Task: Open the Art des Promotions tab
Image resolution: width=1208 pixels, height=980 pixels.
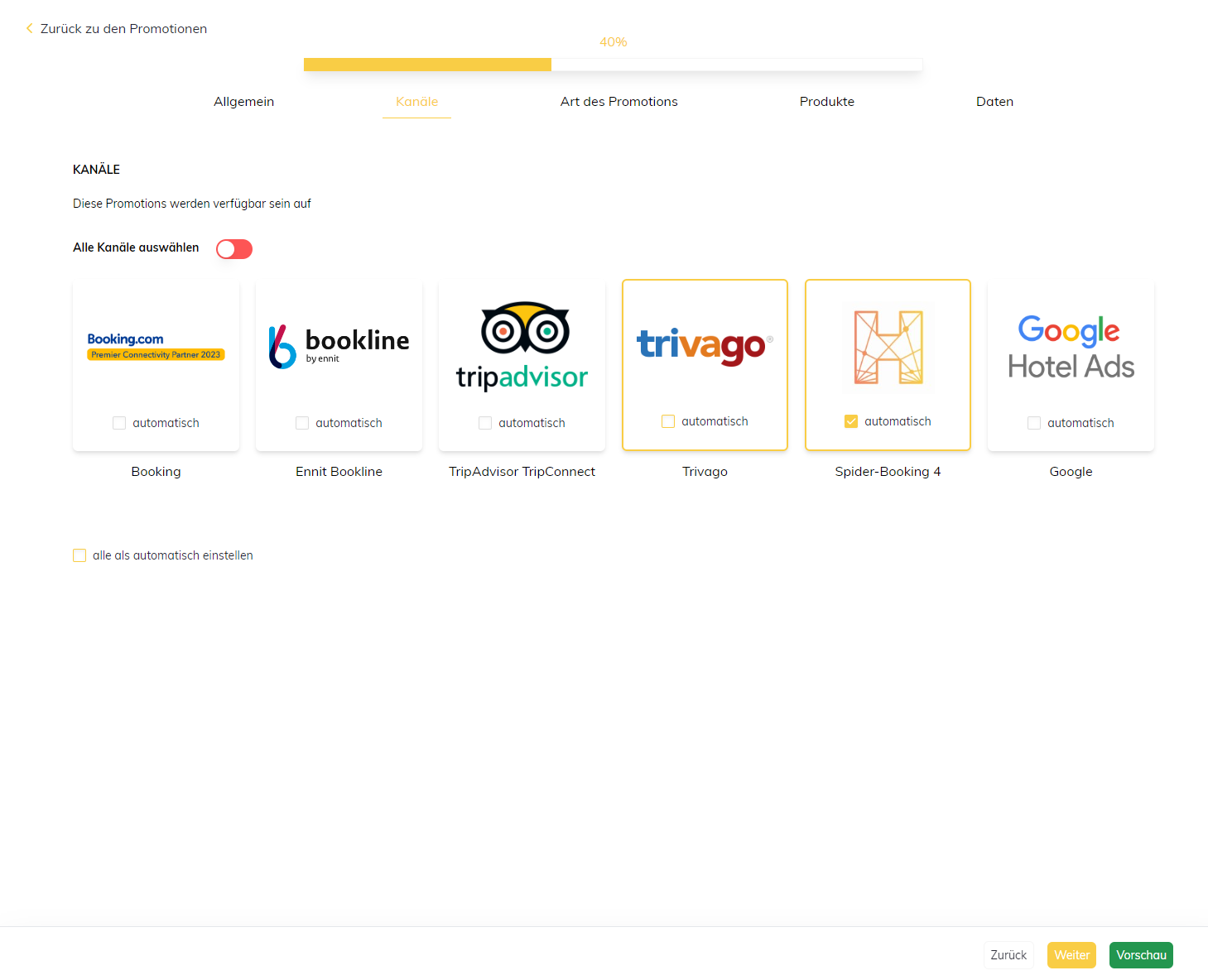Action: point(618,102)
